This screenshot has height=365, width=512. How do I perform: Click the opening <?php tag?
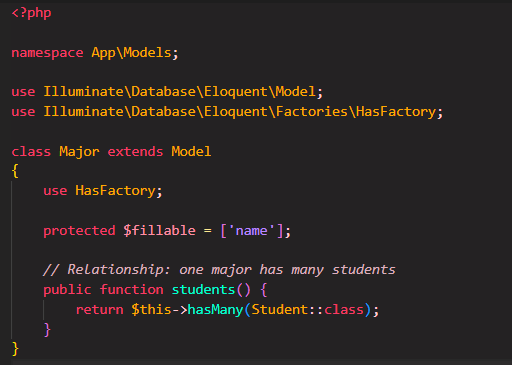pyautogui.click(x=31, y=13)
